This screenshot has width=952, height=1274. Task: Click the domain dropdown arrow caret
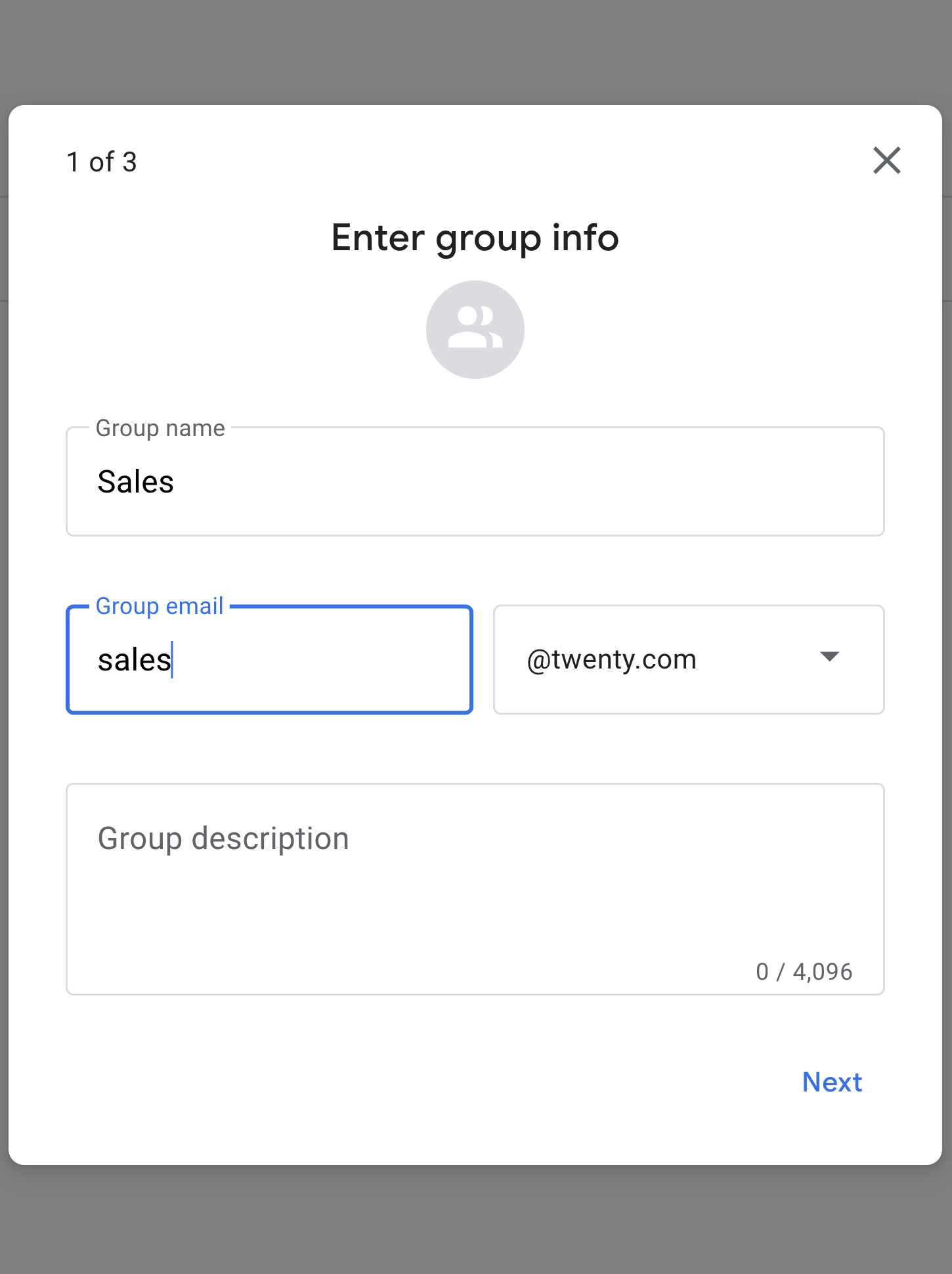click(830, 657)
